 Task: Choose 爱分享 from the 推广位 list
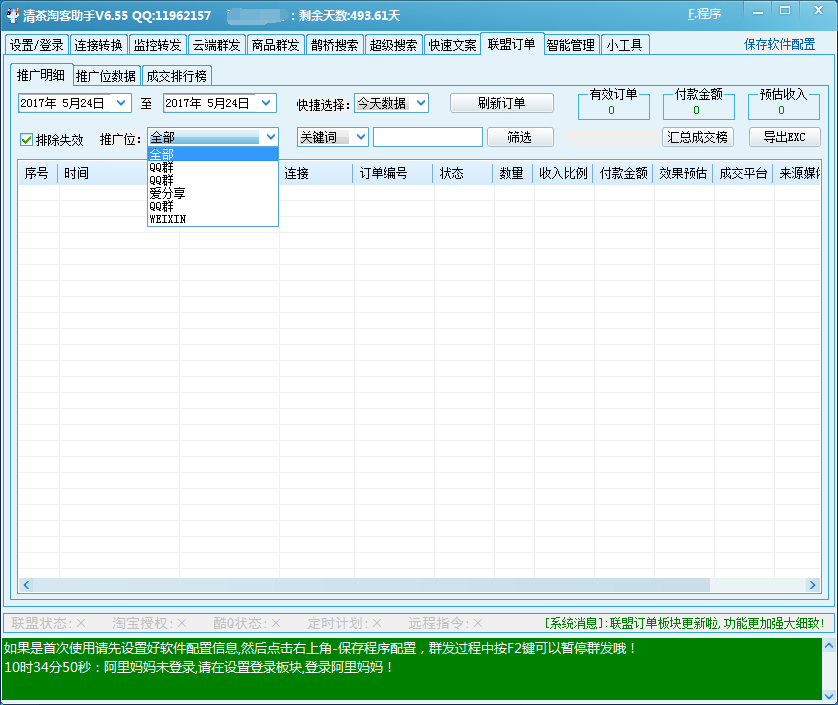click(x=213, y=193)
